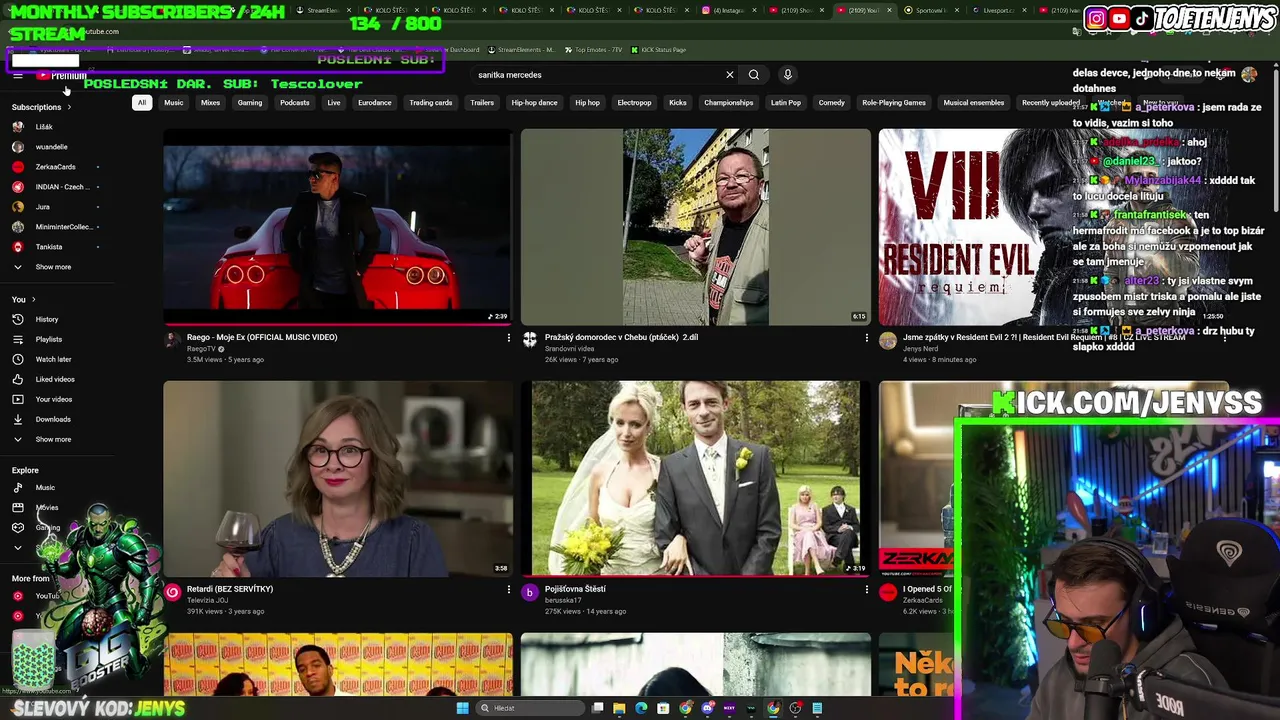Viewport: 1280px width, 720px height.
Task: Select the 'All' filter chip
Action: tap(142, 103)
